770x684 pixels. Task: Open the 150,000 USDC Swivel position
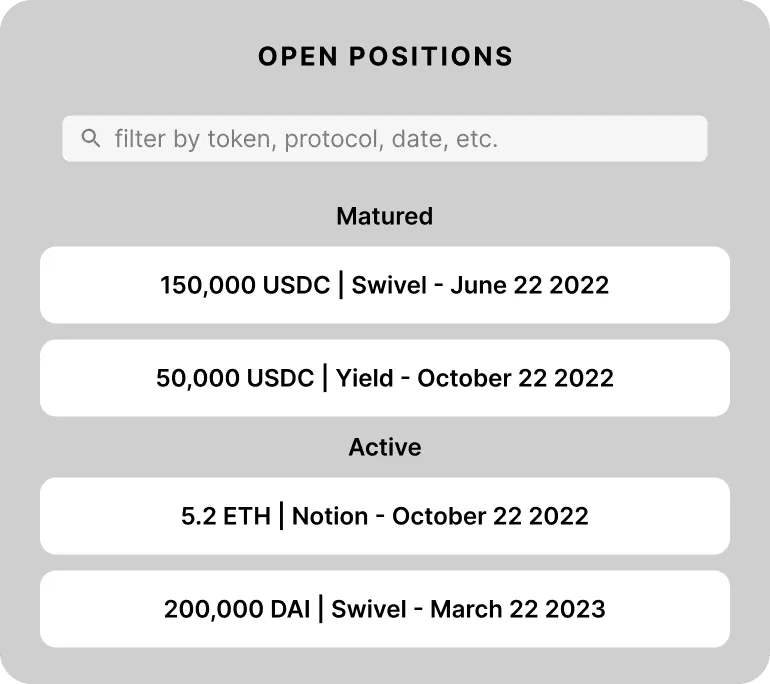(384, 285)
